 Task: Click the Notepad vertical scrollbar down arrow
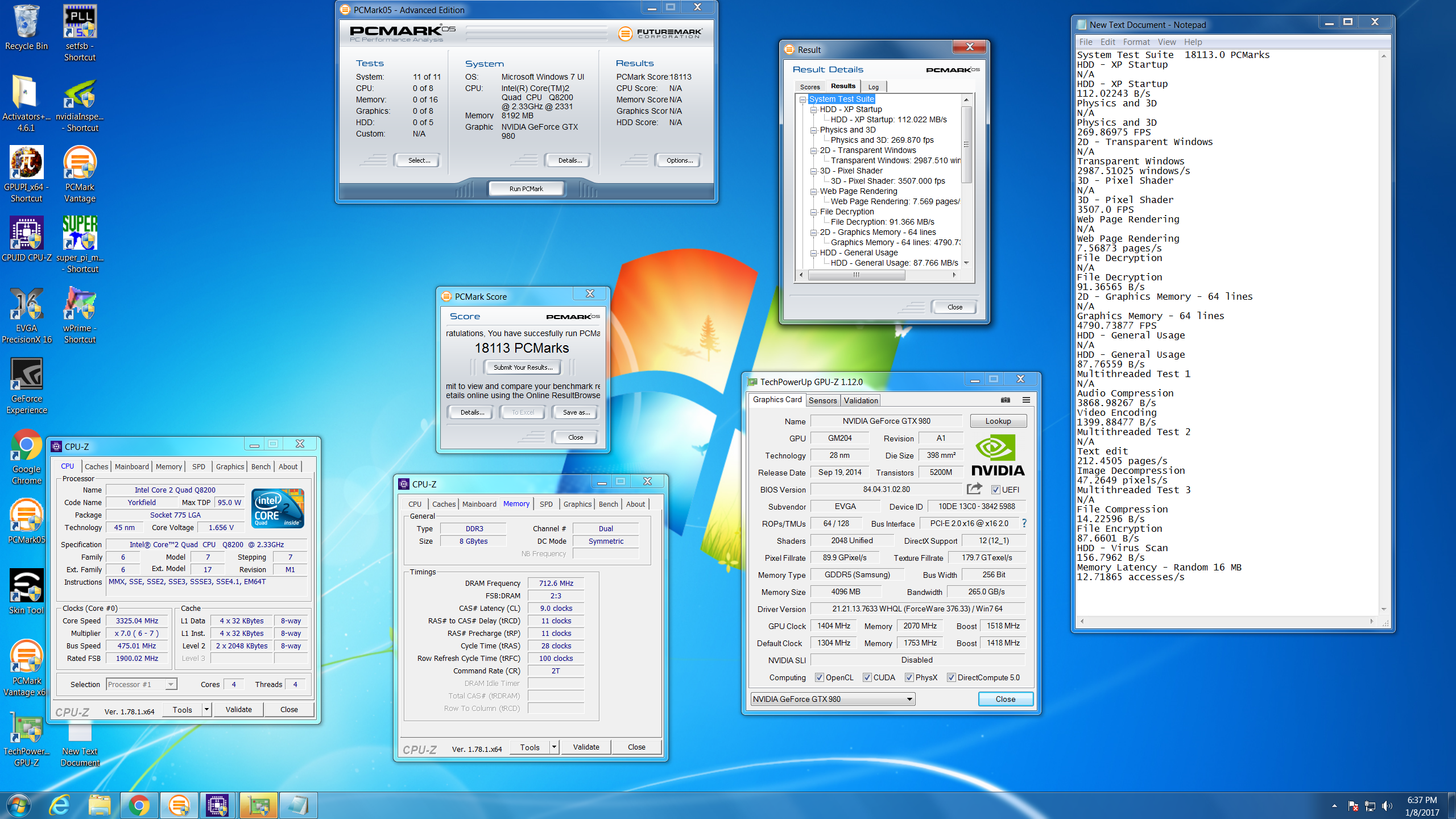pos(1383,610)
